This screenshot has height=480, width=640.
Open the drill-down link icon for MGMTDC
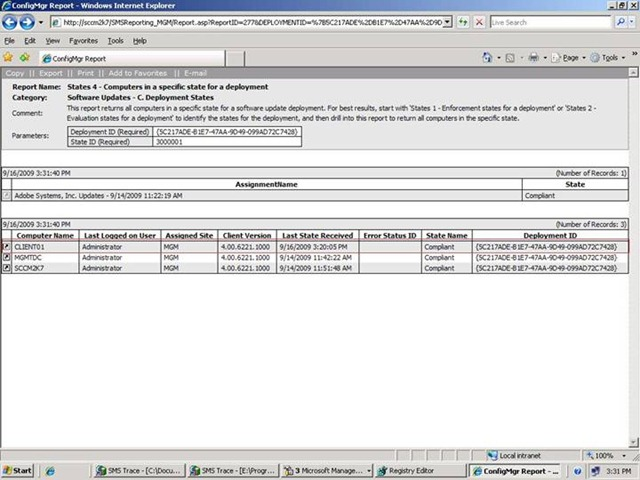(6, 257)
